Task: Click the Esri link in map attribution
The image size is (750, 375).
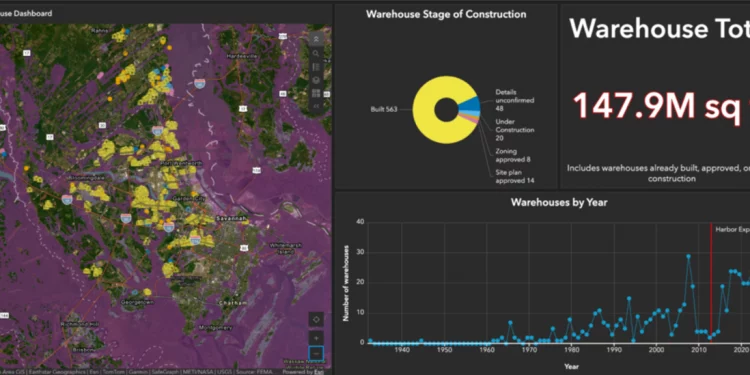Action: [319, 372]
